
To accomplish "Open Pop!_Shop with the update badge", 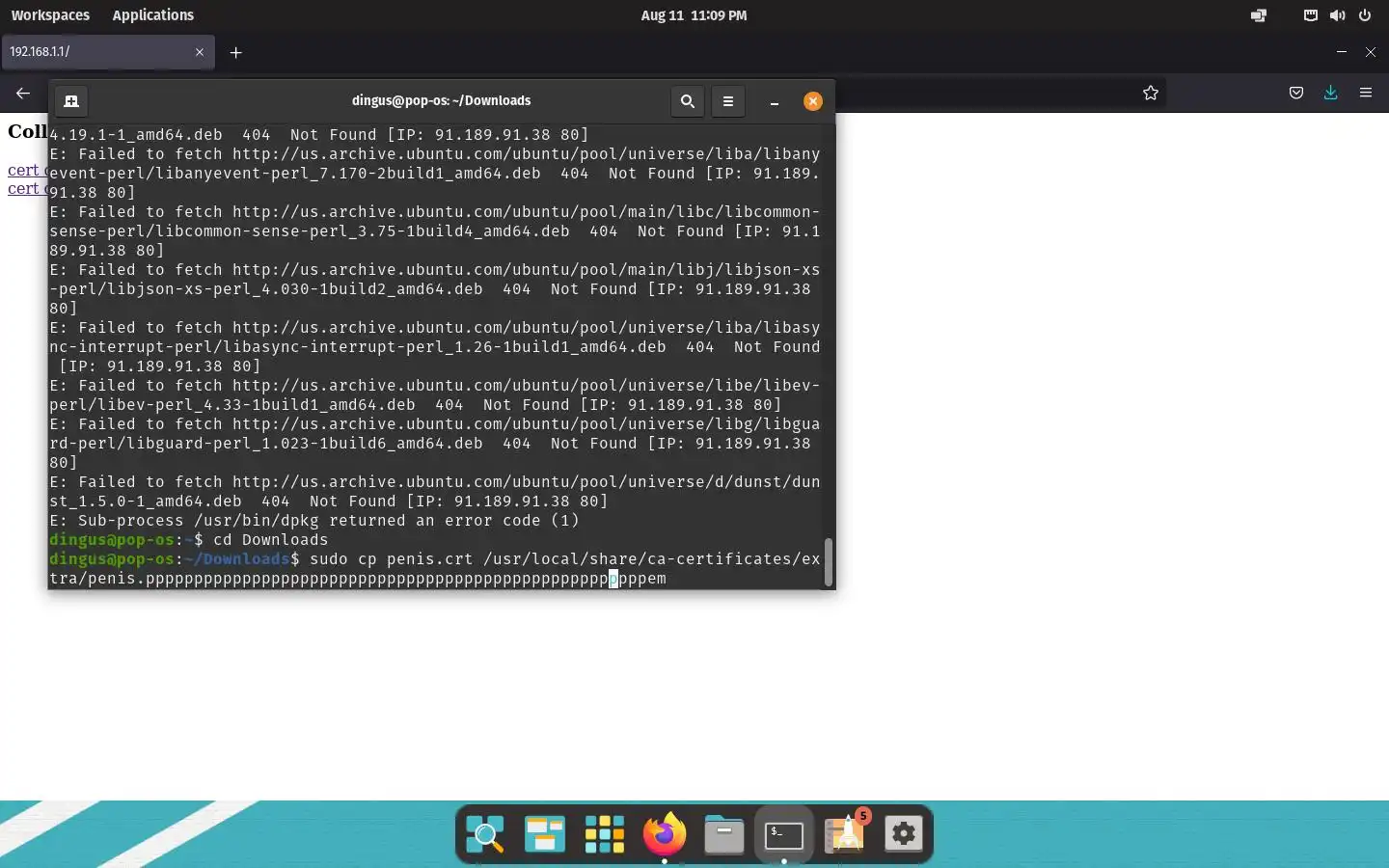I will (x=846, y=832).
